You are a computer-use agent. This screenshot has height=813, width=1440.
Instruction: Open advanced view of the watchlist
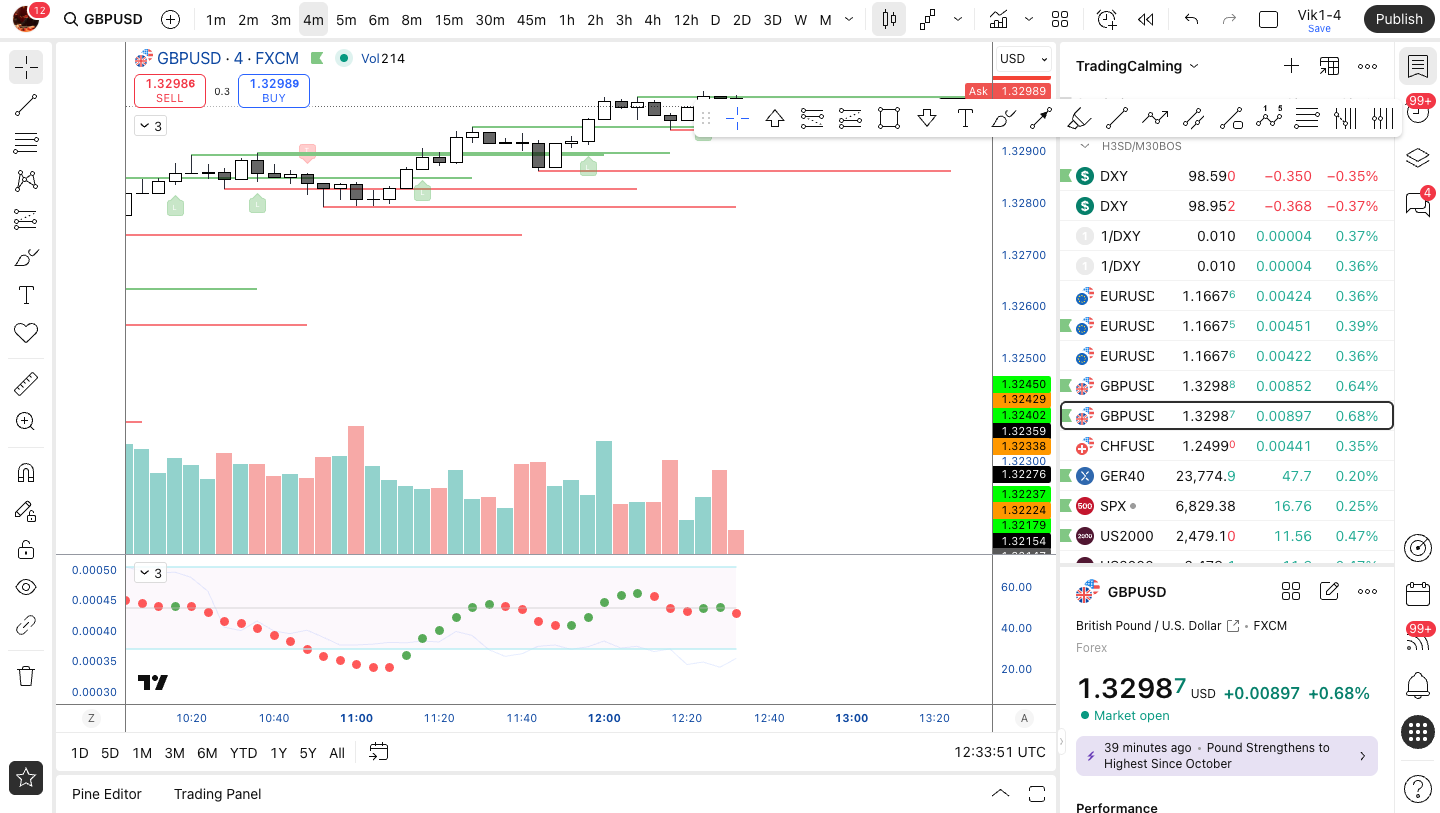tap(1329, 66)
